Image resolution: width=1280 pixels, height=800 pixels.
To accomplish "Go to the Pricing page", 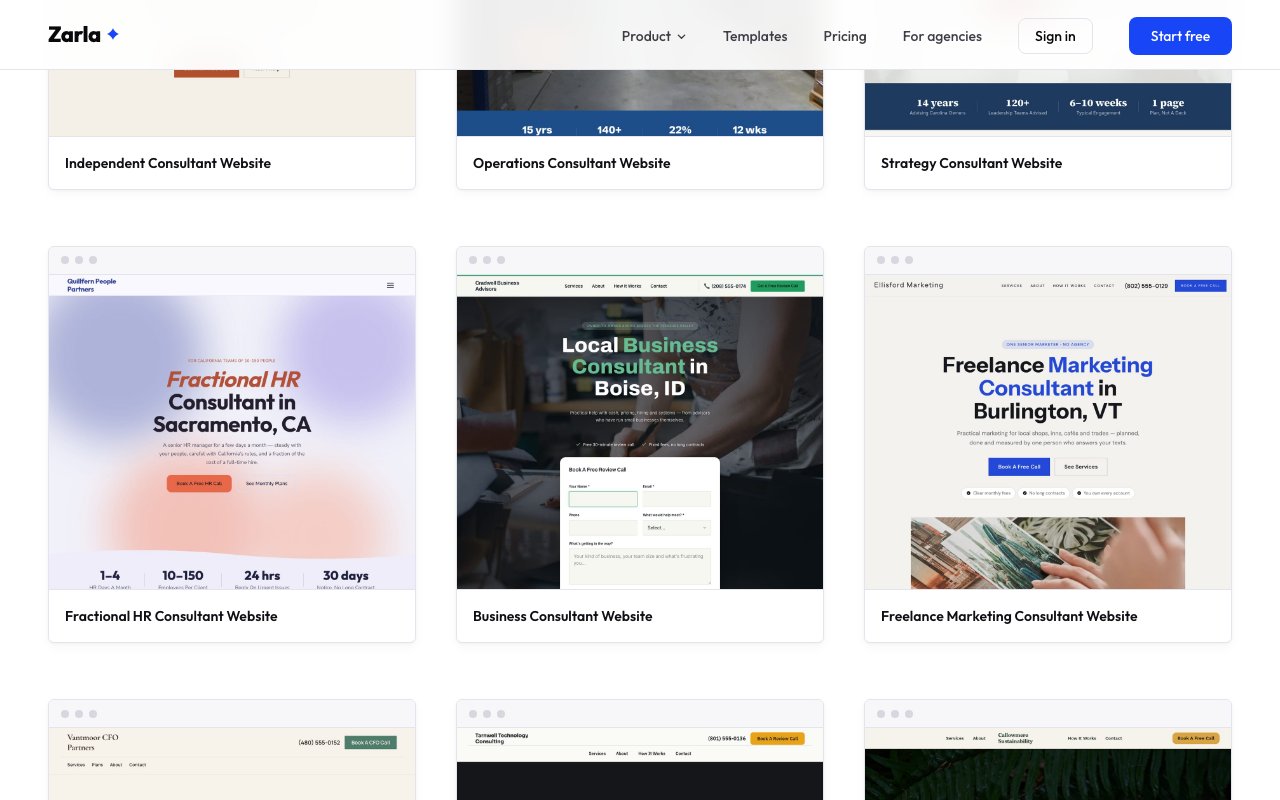I will coord(845,36).
